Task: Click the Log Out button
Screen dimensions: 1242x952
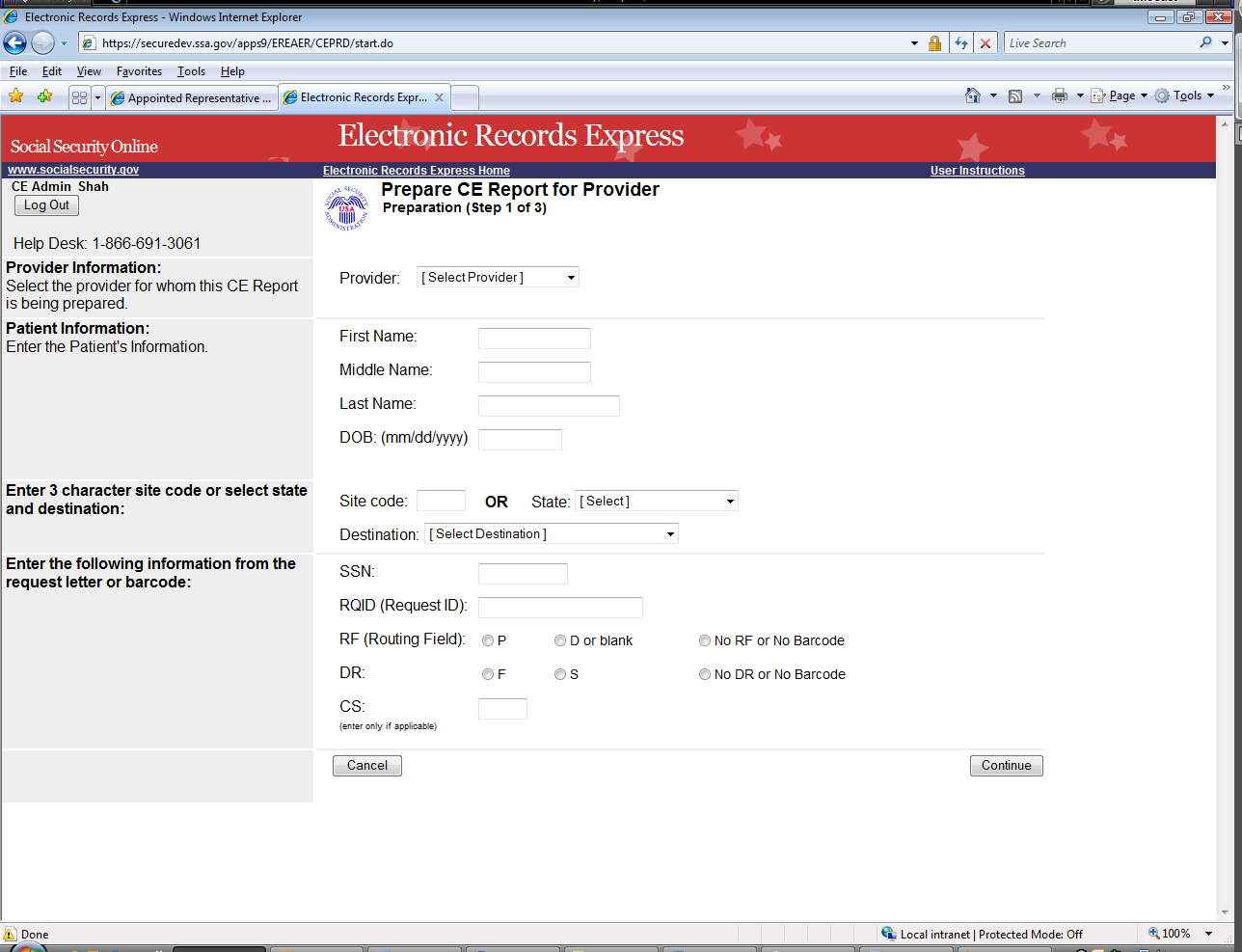Action: [47, 205]
